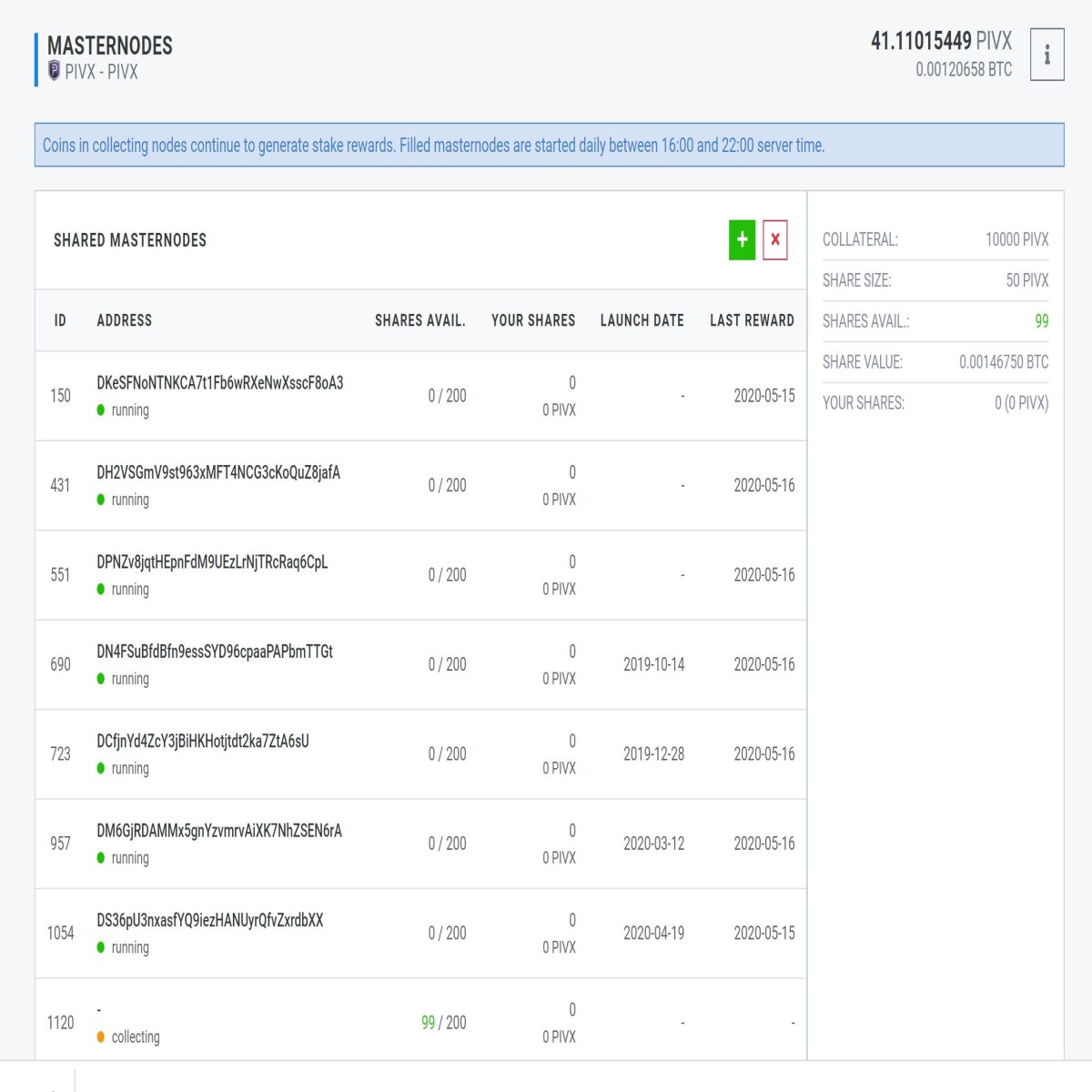This screenshot has height=1092, width=1092.
Task: Click the 41.11015449 PIVX balance
Action: tap(942, 41)
